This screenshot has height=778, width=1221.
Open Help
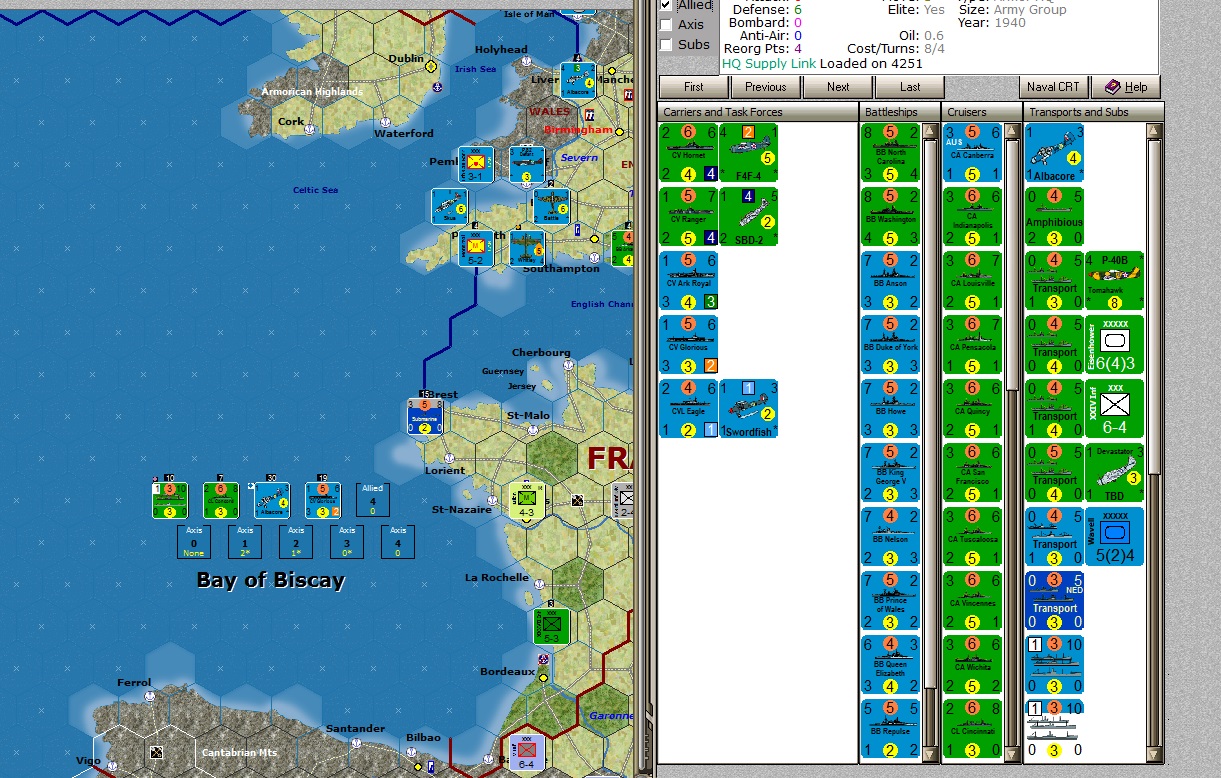pyautogui.click(x=1126, y=87)
